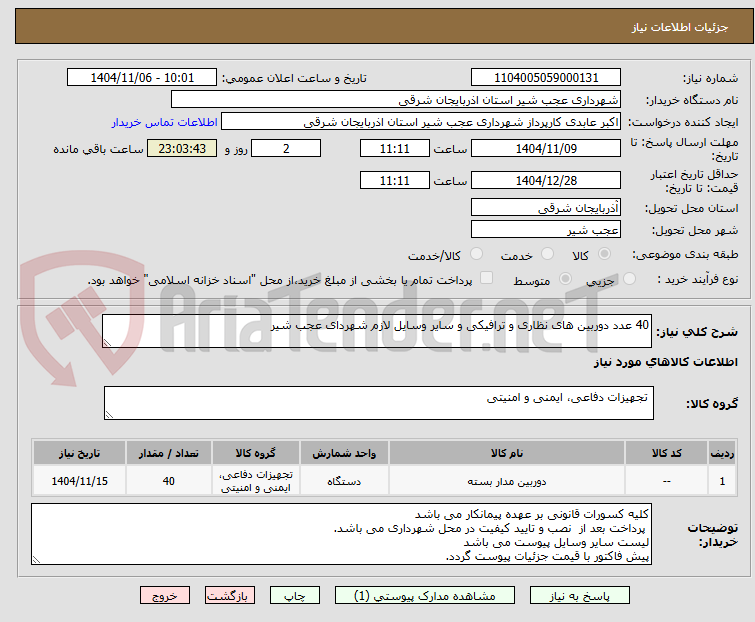Image resolution: width=755 pixels, height=622 pixels.
Task: Click the row number 1 cell
Action: 722,481
